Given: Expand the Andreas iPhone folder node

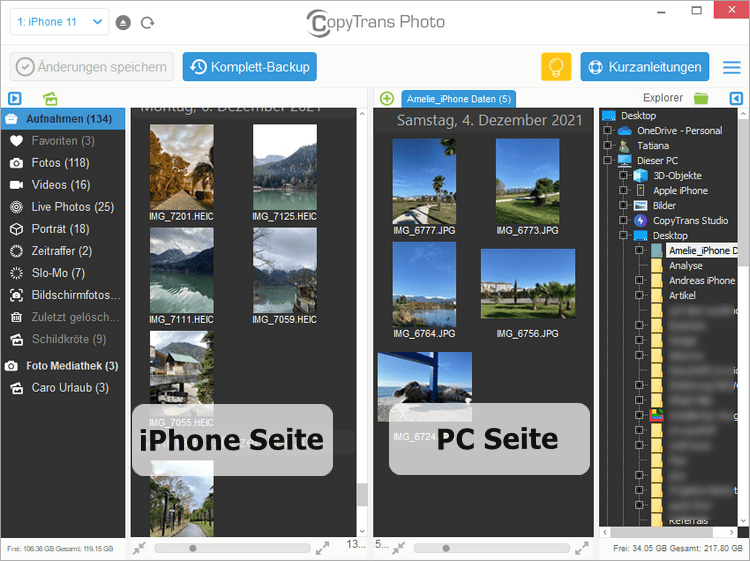Looking at the screenshot, I should [639, 280].
